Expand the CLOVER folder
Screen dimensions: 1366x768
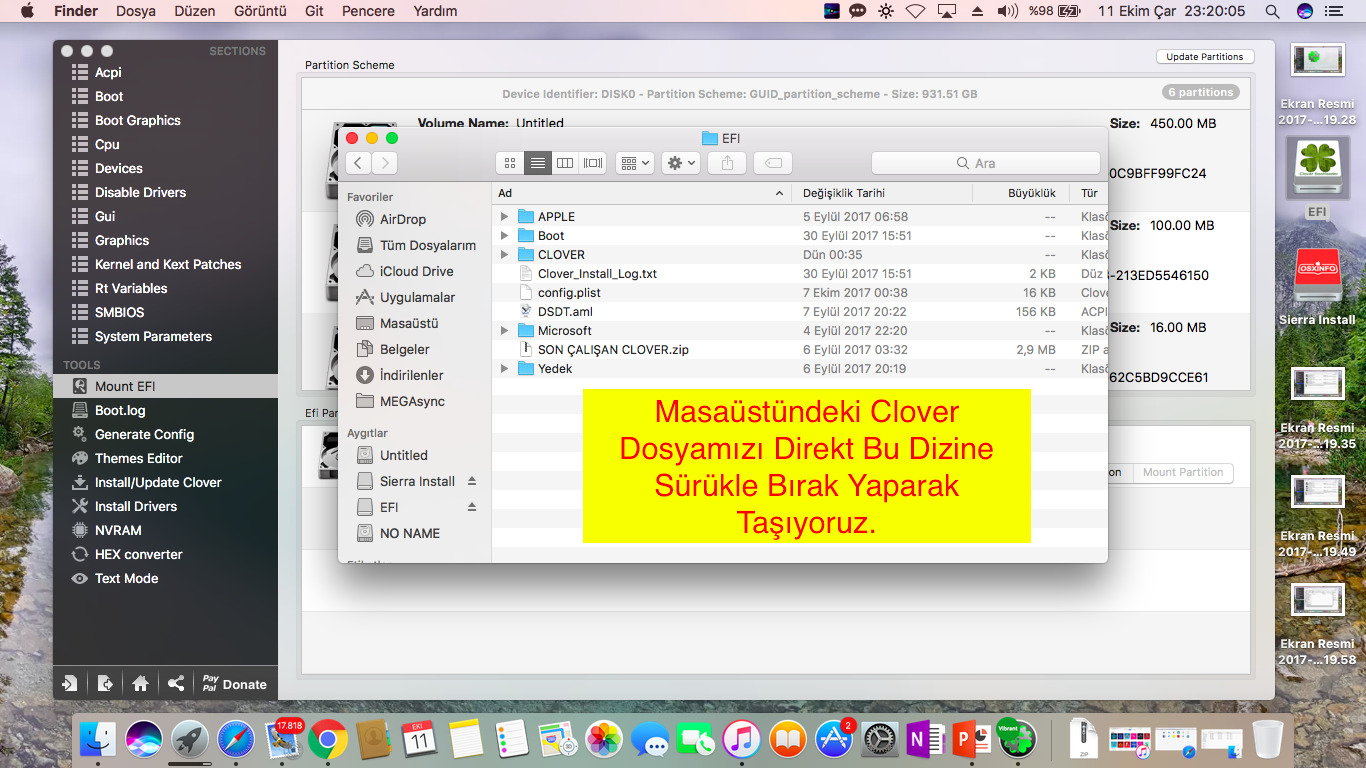(505, 255)
